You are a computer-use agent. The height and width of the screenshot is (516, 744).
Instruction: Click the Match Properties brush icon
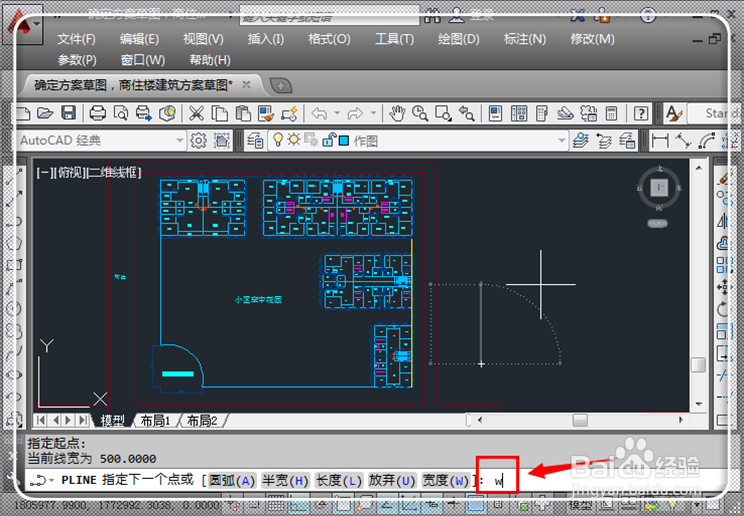pyautogui.click(x=266, y=113)
